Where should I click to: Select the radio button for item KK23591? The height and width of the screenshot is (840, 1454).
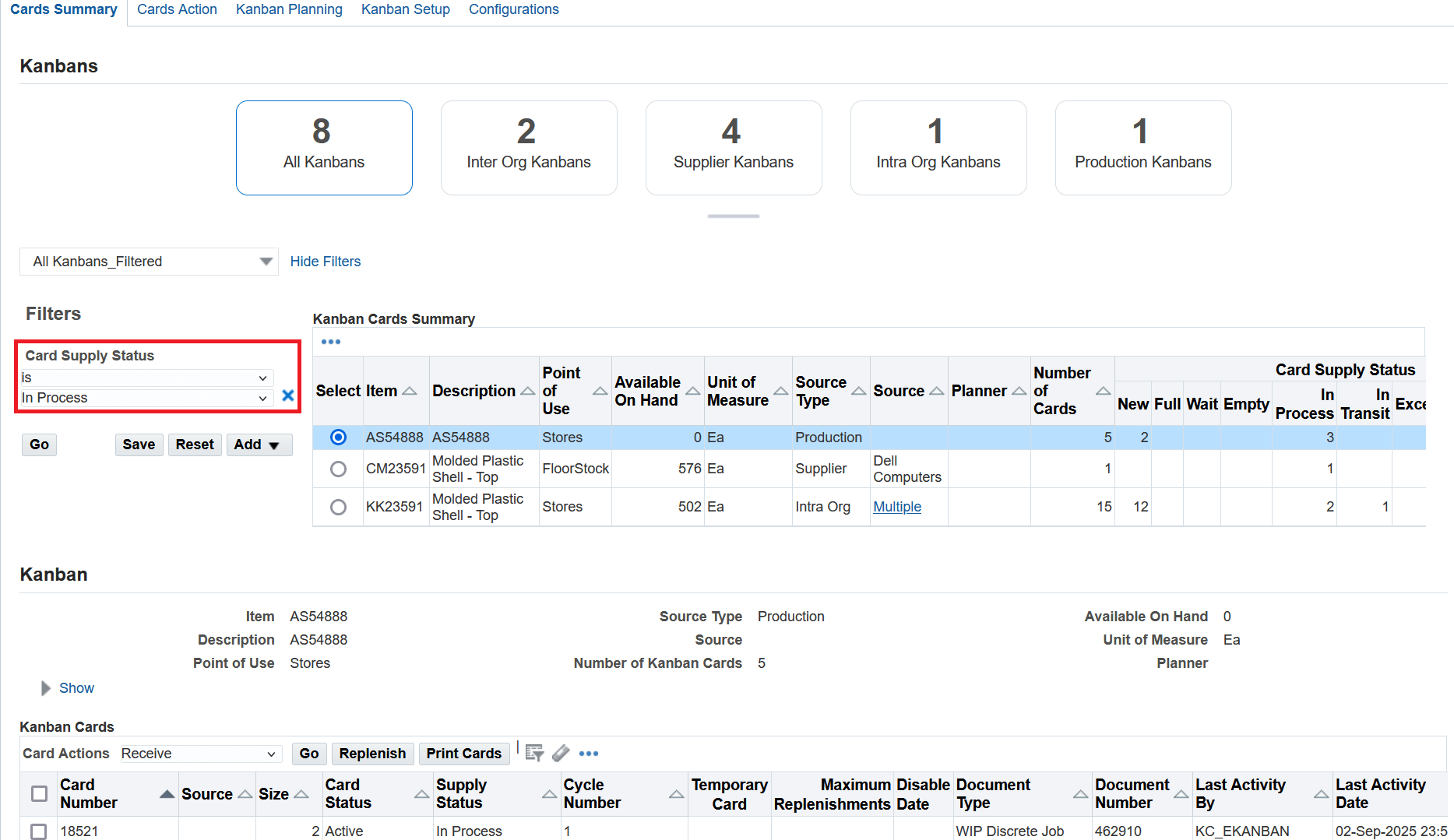pyautogui.click(x=338, y=507)
